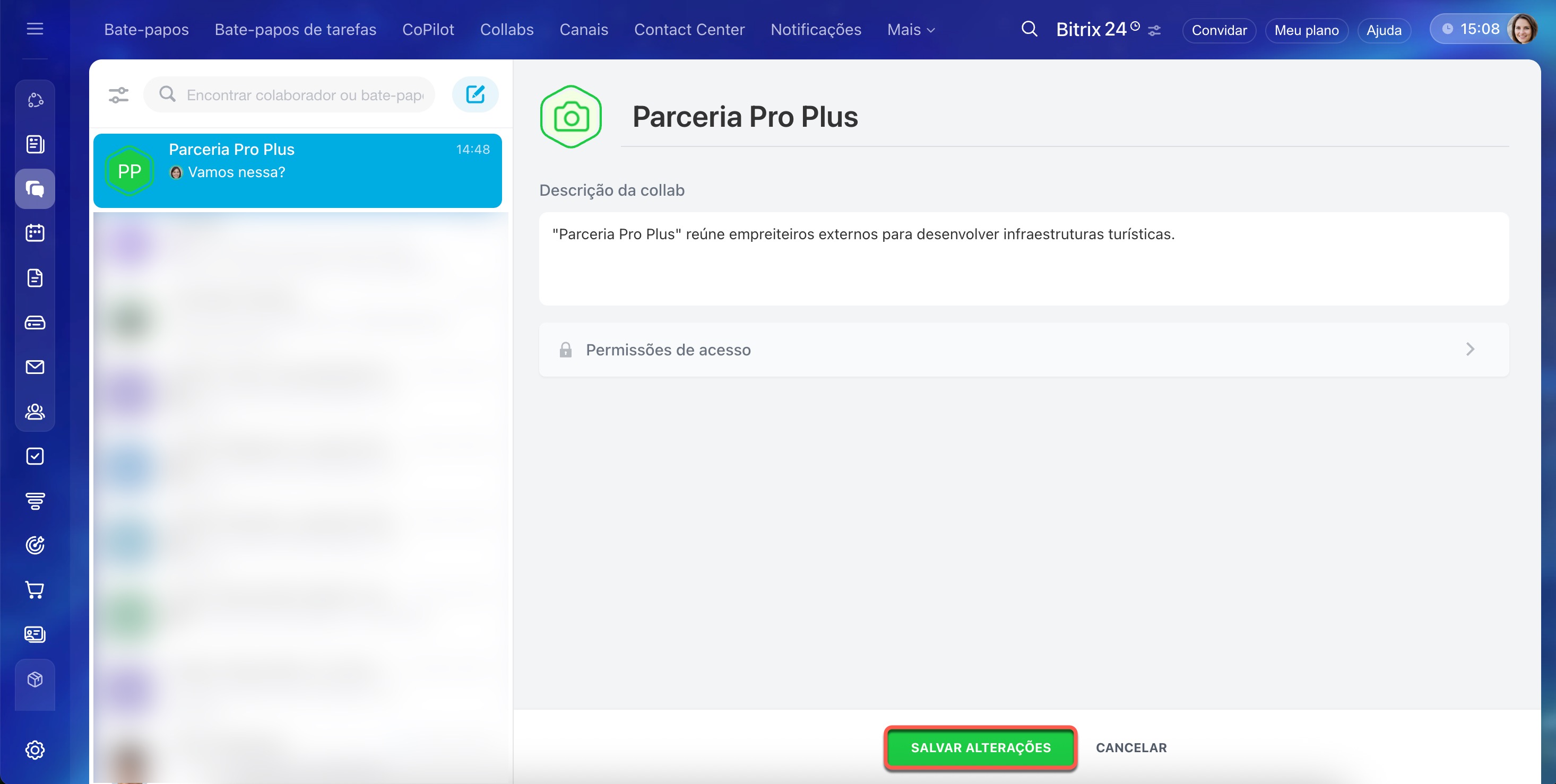The image size is (1556, 784).
Task: Click the sliders icon next to Bitrix 24
Action: (1154, 30)
